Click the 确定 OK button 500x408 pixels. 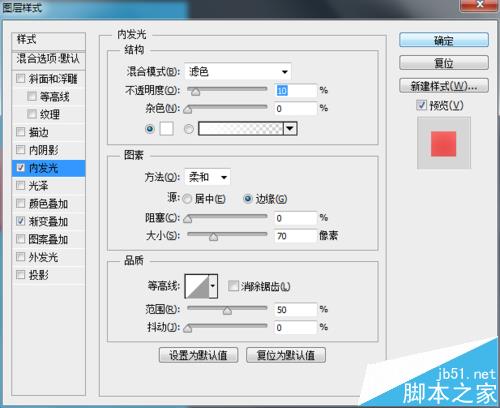click(444, 40)
